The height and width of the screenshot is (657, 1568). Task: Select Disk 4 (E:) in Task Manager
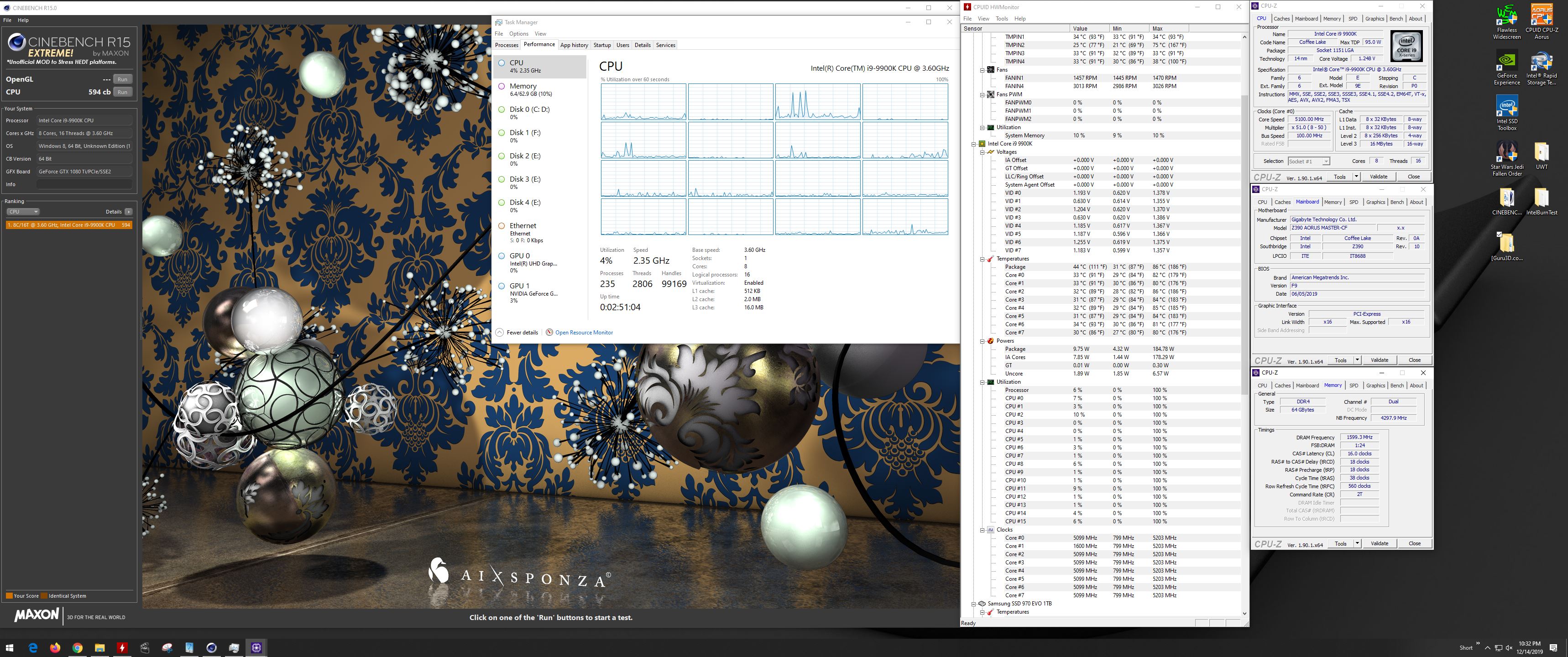pos(540,206)
